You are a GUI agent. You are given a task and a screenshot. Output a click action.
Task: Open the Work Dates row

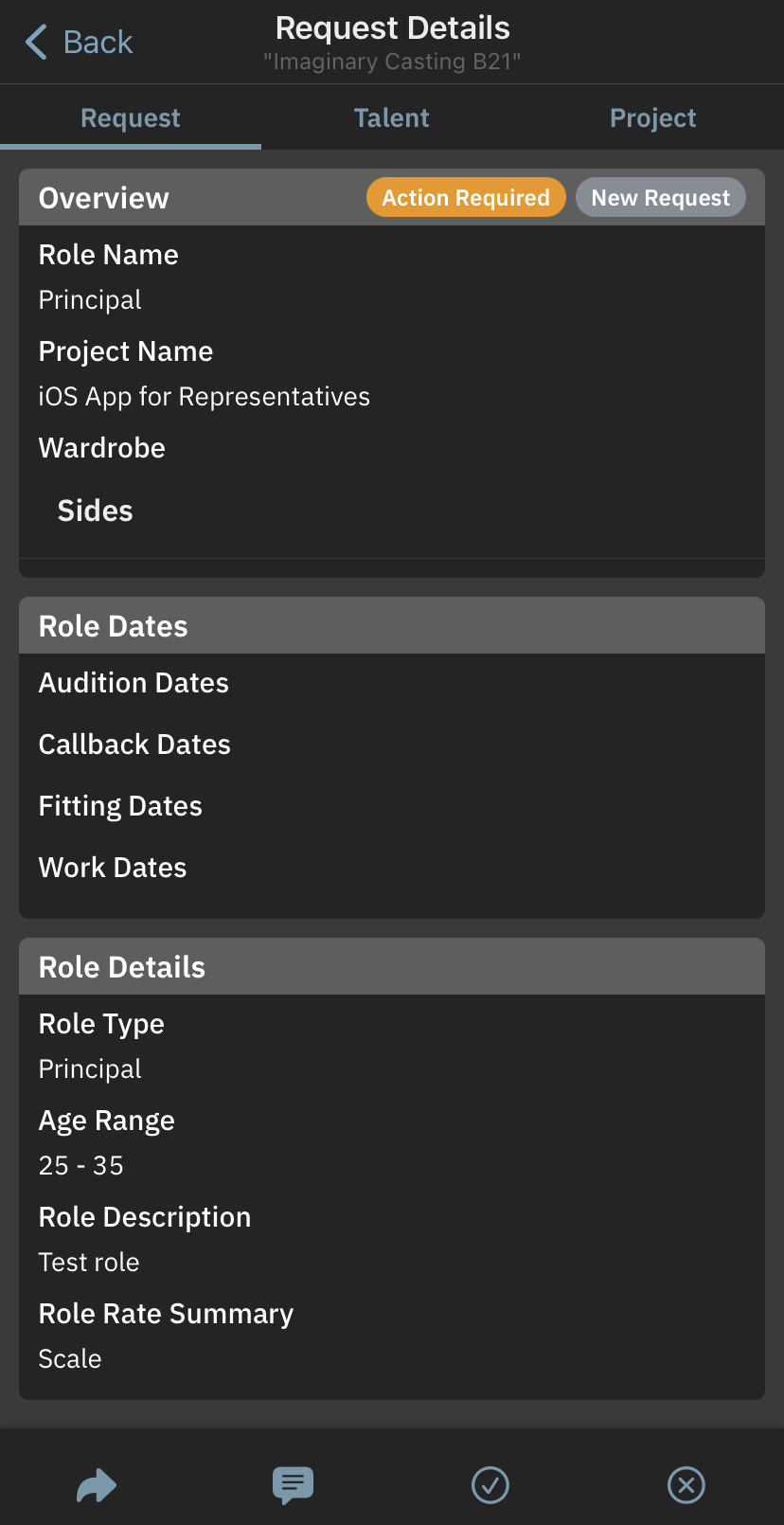113,868
